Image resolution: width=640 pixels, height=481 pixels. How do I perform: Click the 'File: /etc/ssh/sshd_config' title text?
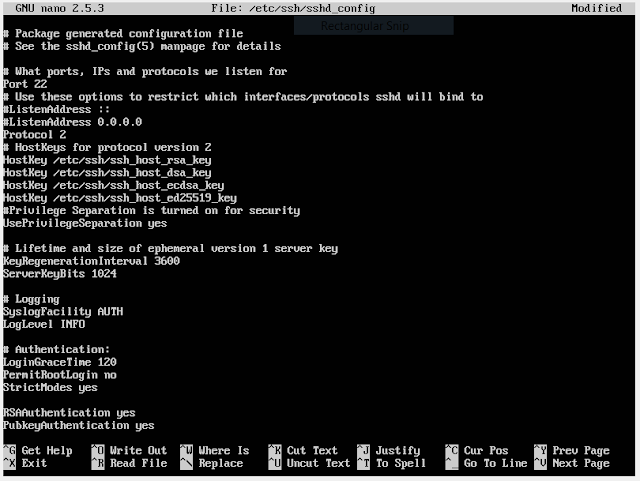pos(293,8)
